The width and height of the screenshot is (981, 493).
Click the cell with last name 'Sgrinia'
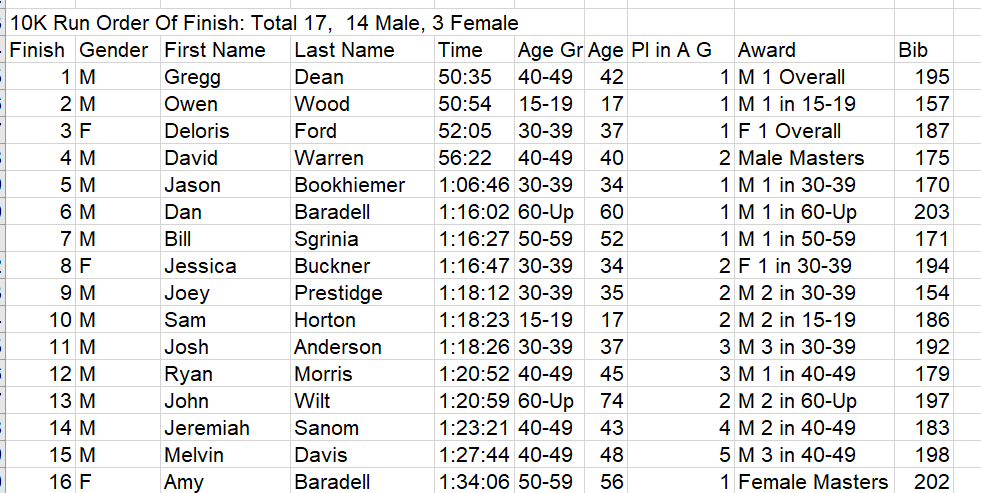(x=329, y=239)
